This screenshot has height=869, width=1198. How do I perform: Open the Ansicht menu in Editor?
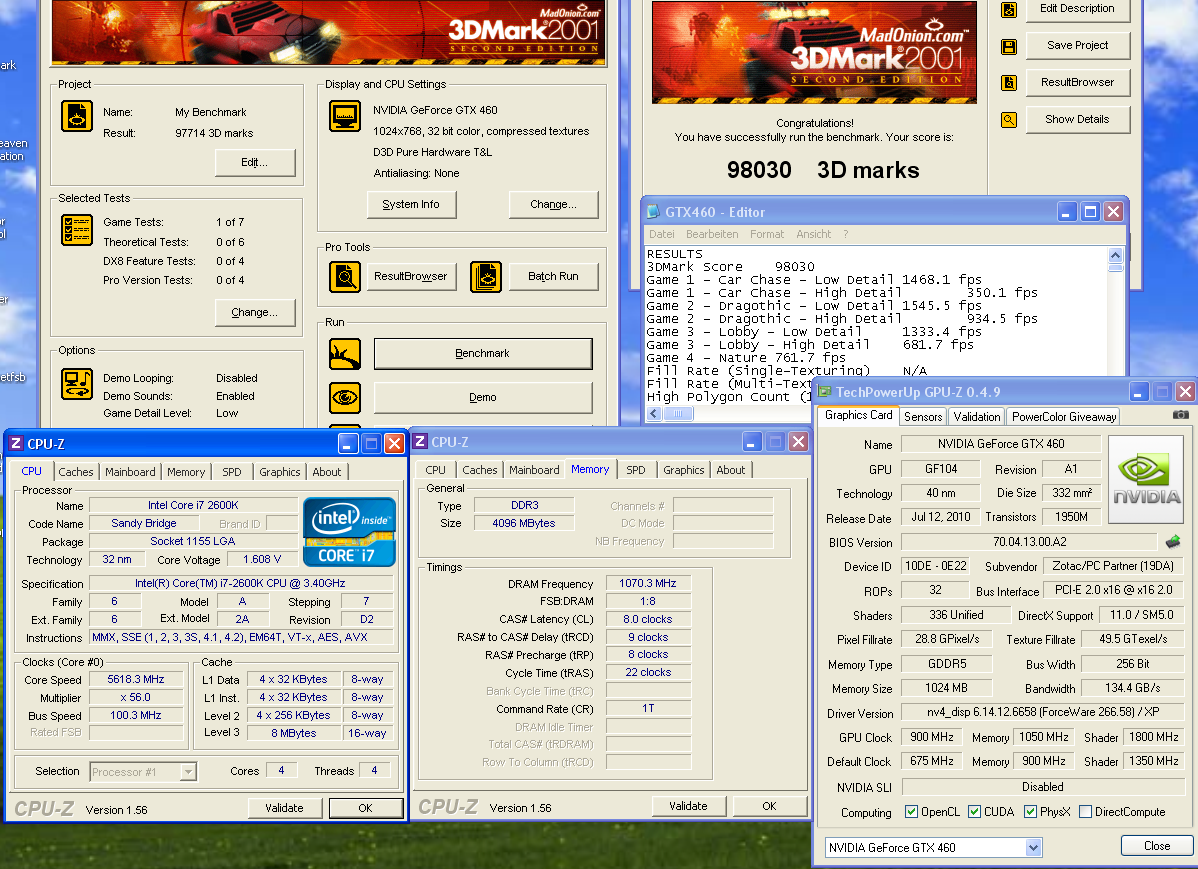814,235
